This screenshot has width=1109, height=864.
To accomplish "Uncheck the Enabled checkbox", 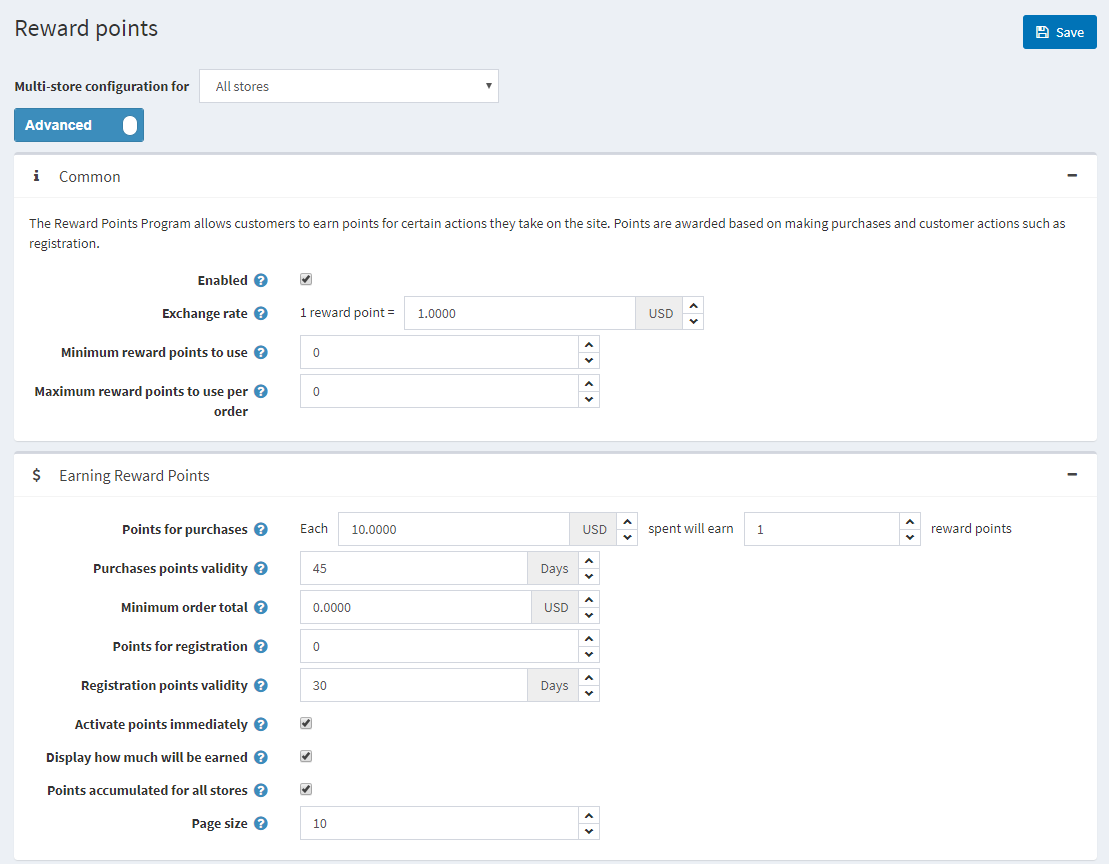I will [x=307, y=280].
